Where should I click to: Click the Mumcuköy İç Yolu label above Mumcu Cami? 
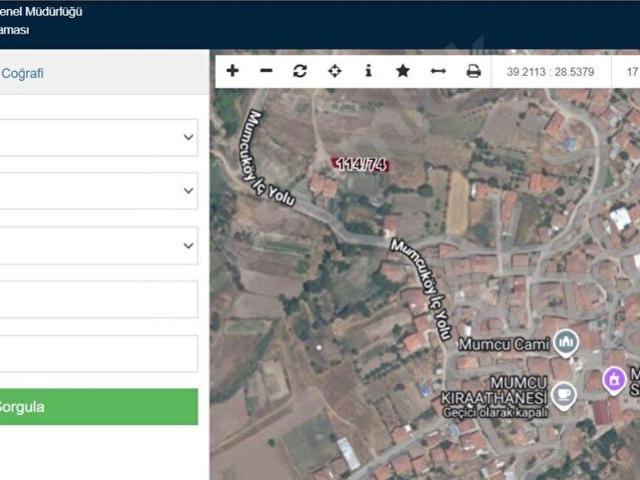tap(422, 289)
